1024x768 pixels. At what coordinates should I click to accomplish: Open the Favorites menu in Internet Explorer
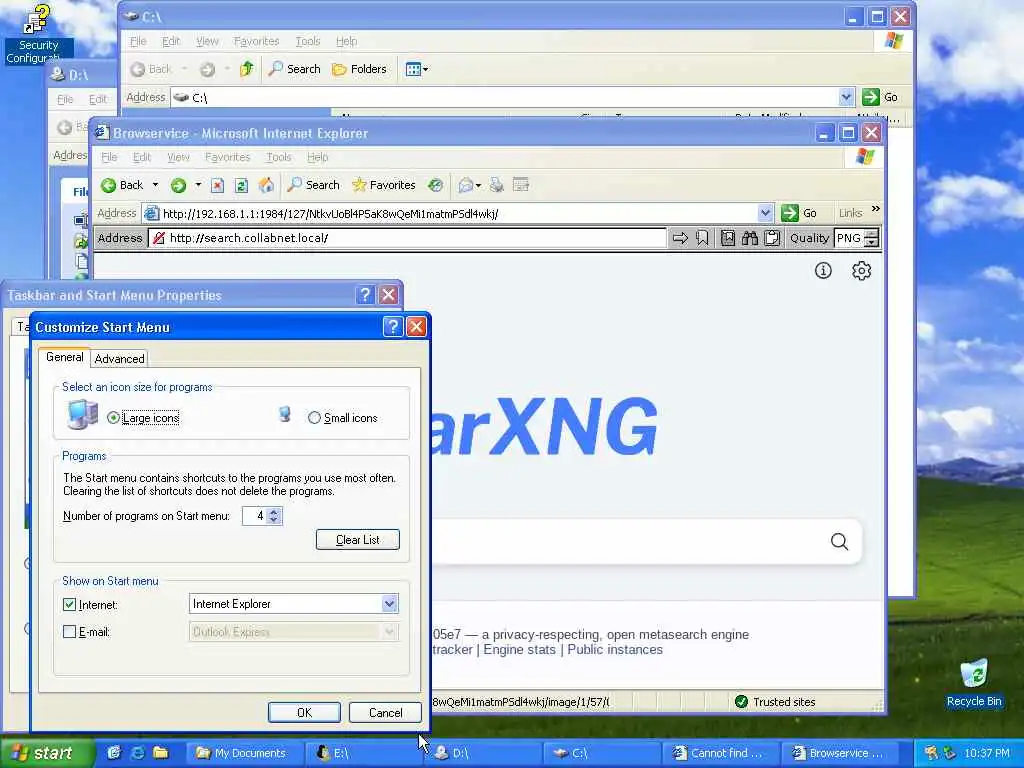click(x=227, y=157)
